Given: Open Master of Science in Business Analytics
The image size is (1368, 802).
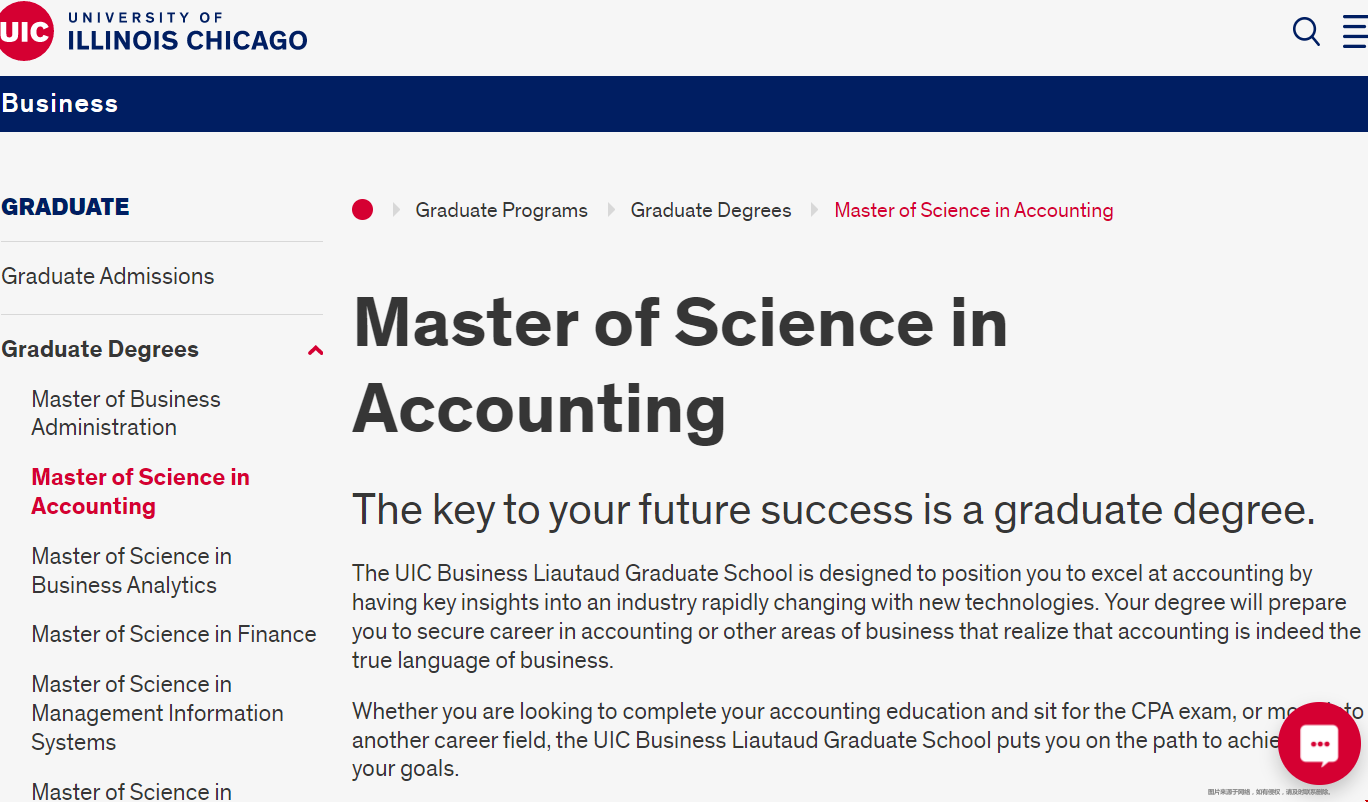Looking at the screenshot, I should 131,570.
